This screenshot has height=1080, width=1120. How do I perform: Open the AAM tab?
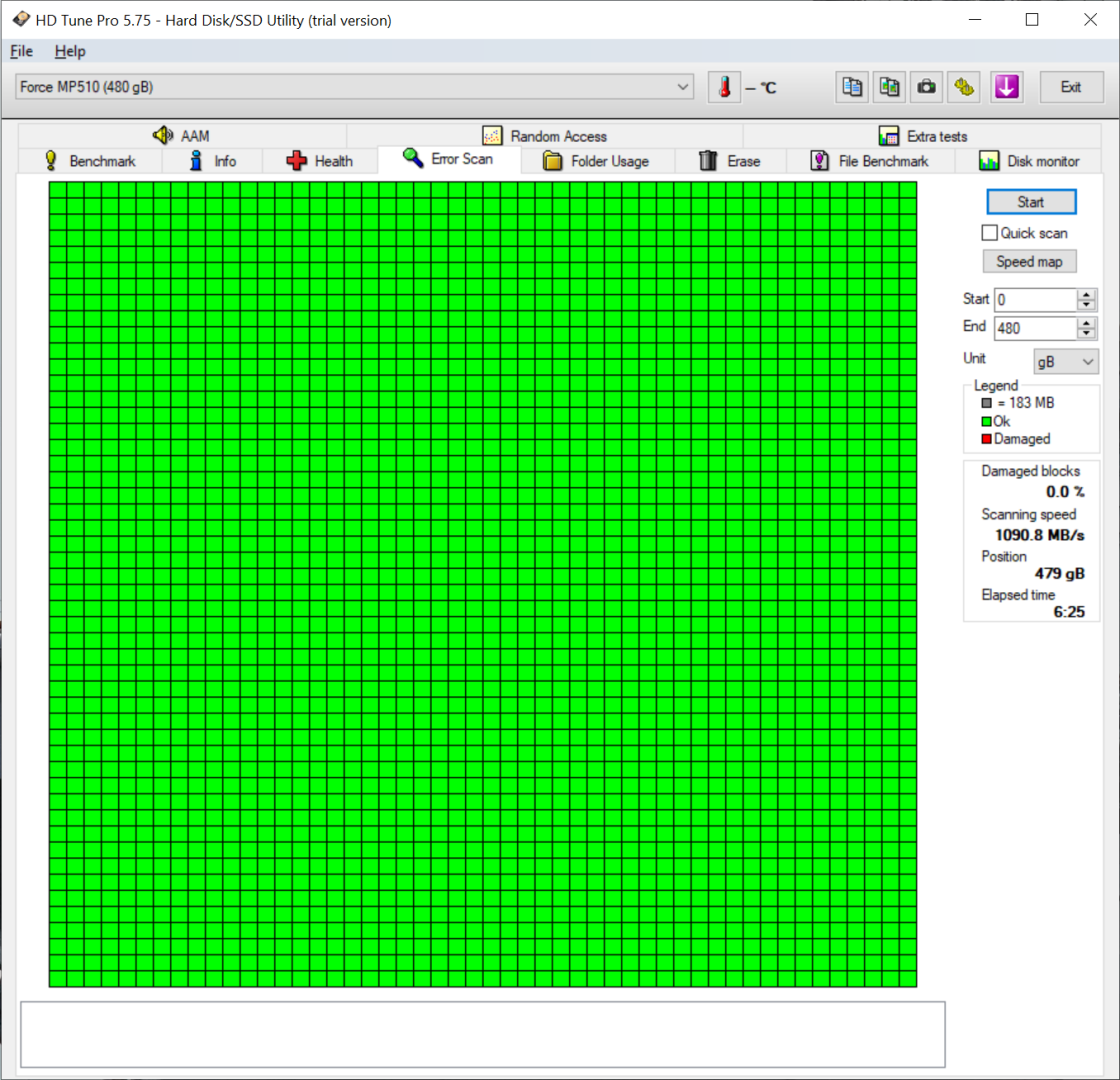pos(181,136)
